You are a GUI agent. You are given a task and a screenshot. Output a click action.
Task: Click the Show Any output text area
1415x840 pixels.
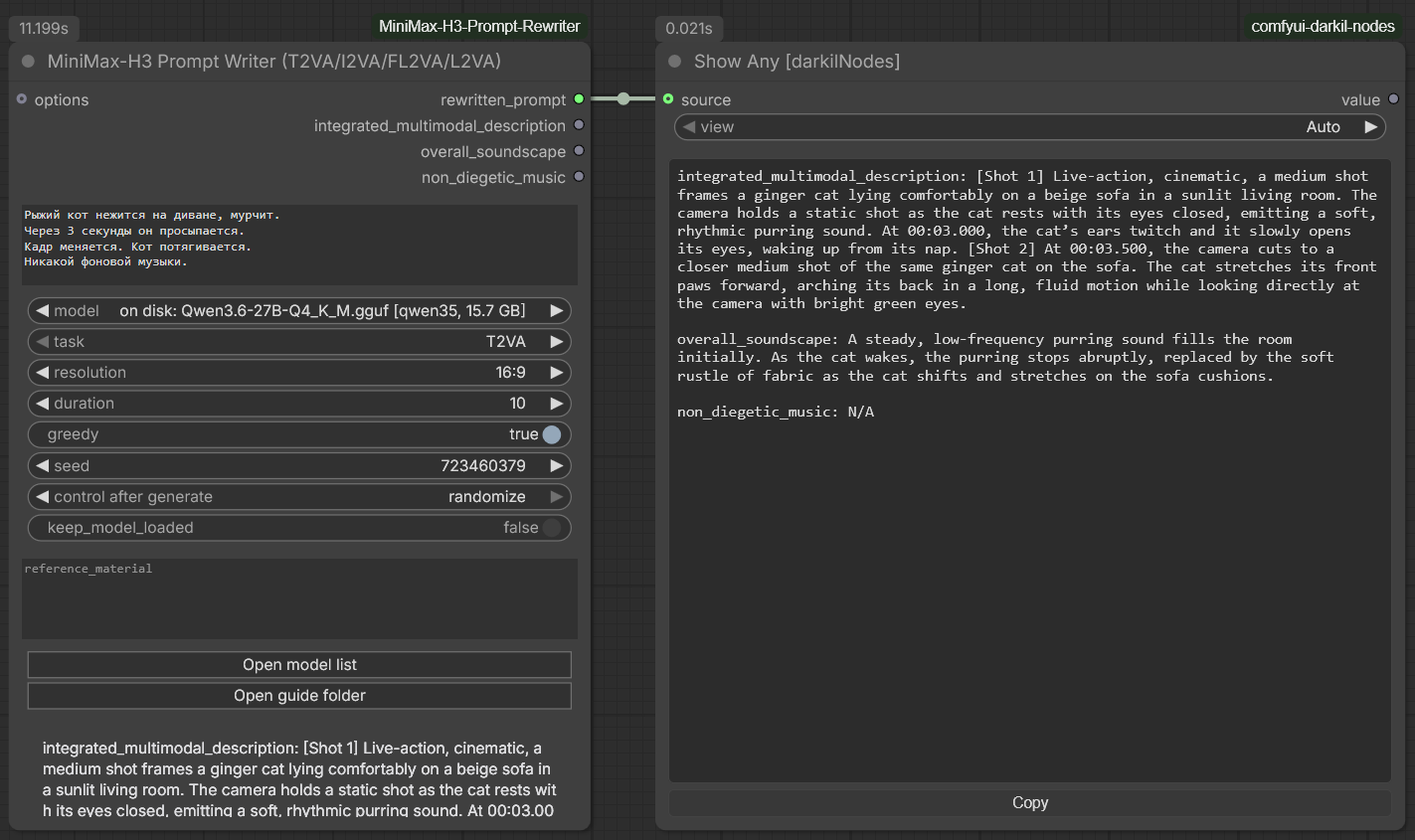click(x=1029, y=470)
